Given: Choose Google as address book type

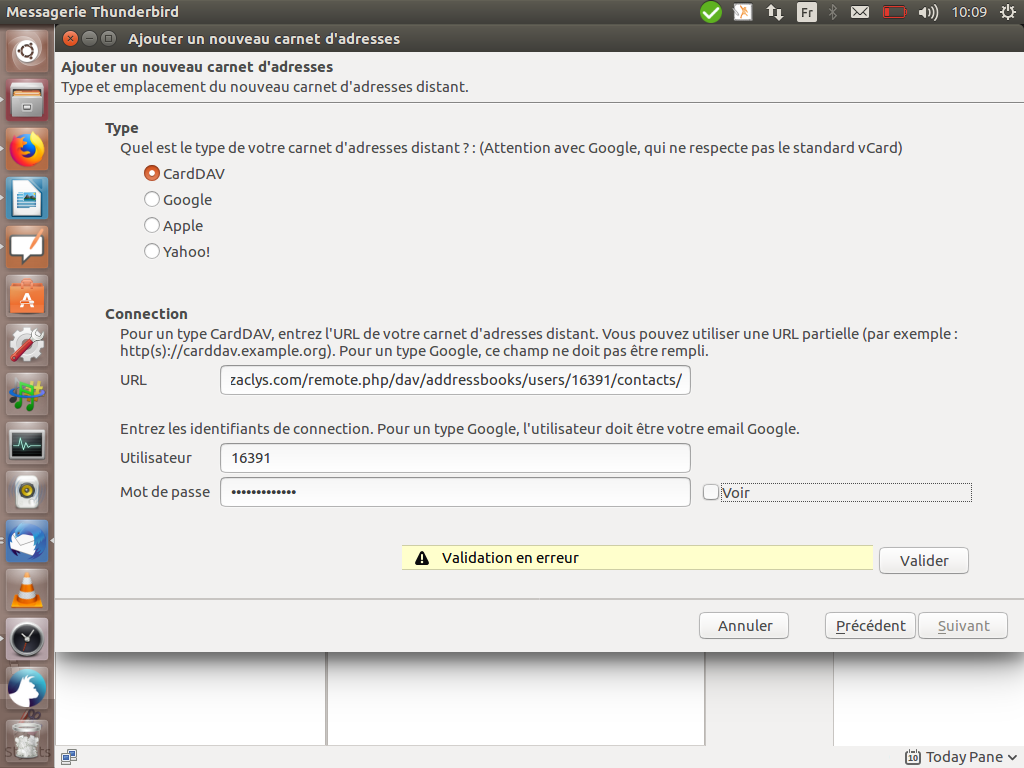Looking at the screenshot, I should coord(152,199).
